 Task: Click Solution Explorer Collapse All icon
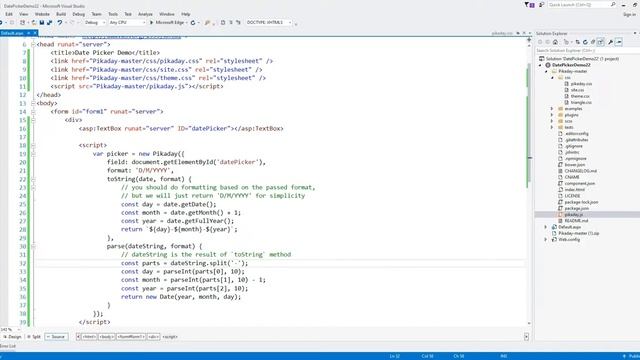pyautogui.click(x=593, y=42)
